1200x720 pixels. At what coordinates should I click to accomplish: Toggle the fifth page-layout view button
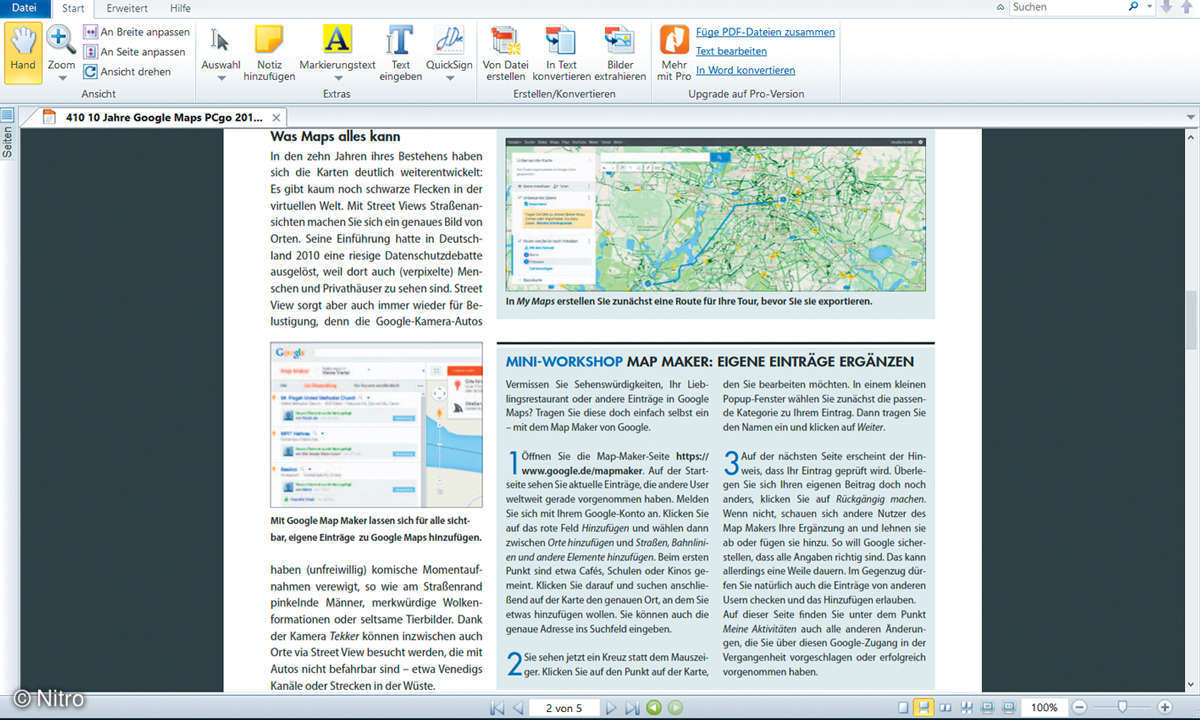click(x=987, y=707)
